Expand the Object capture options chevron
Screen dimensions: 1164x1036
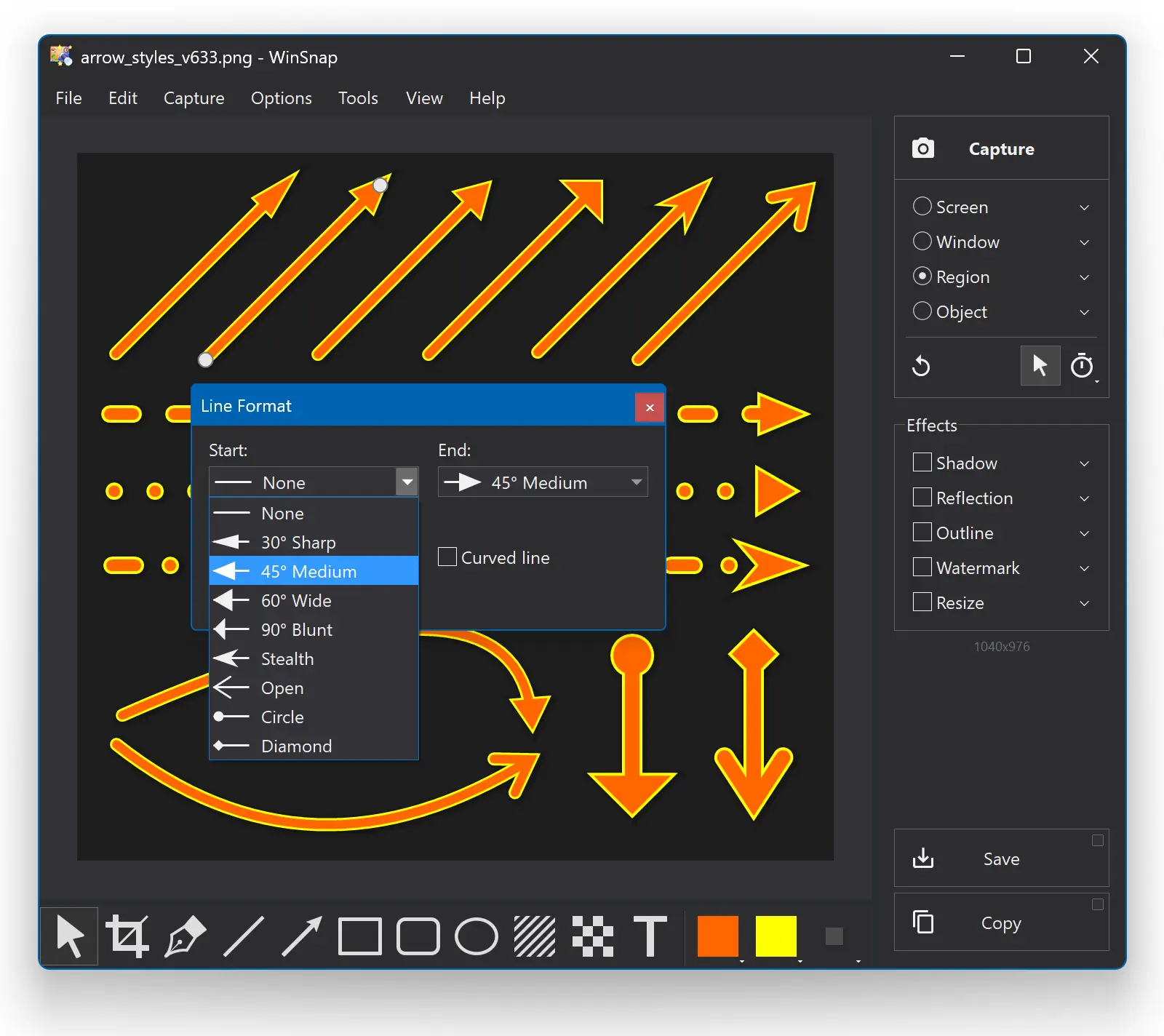coord(1084,312)
